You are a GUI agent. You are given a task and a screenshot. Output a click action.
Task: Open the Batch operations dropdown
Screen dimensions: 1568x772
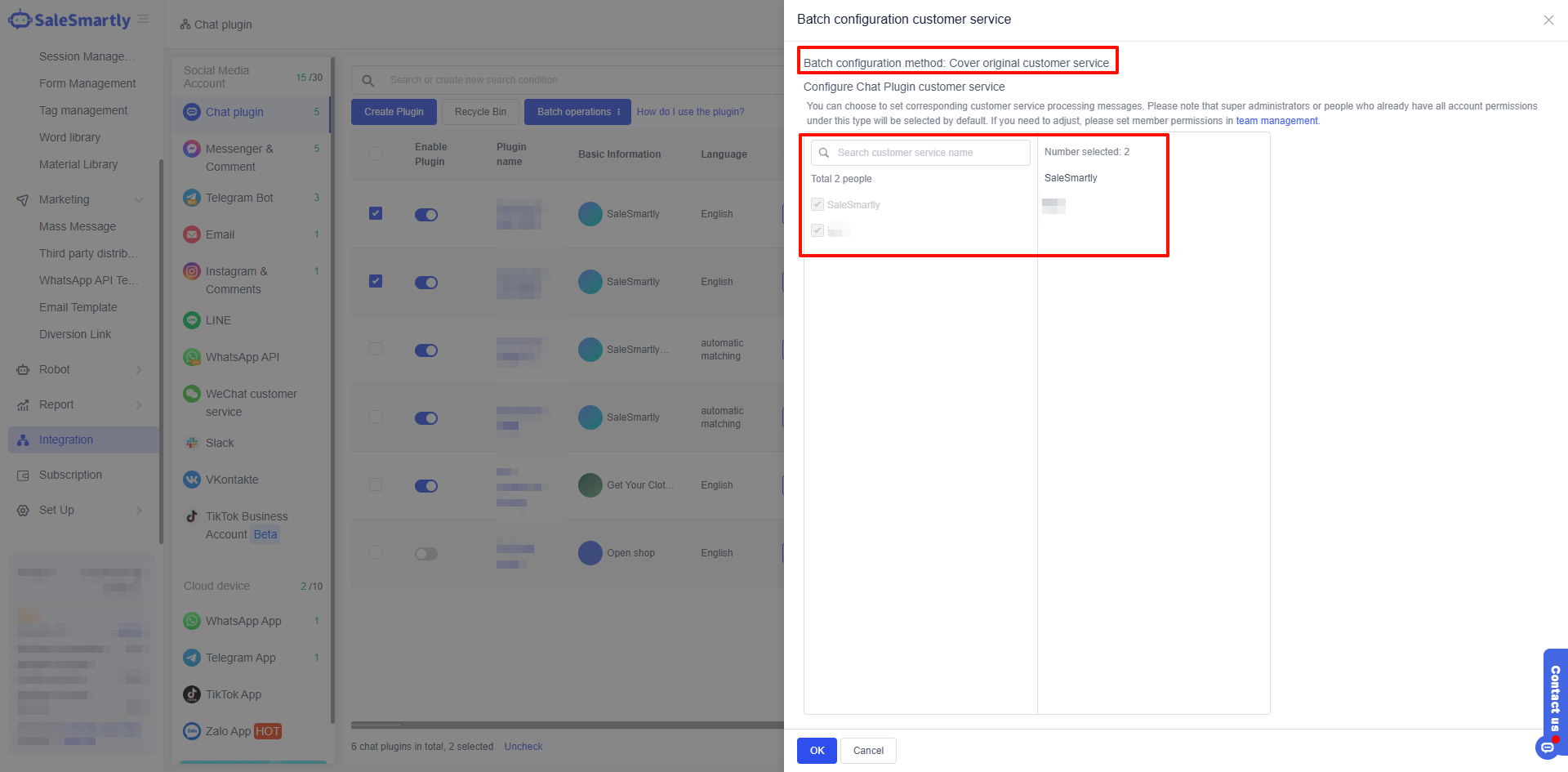[x=577, y=112]
